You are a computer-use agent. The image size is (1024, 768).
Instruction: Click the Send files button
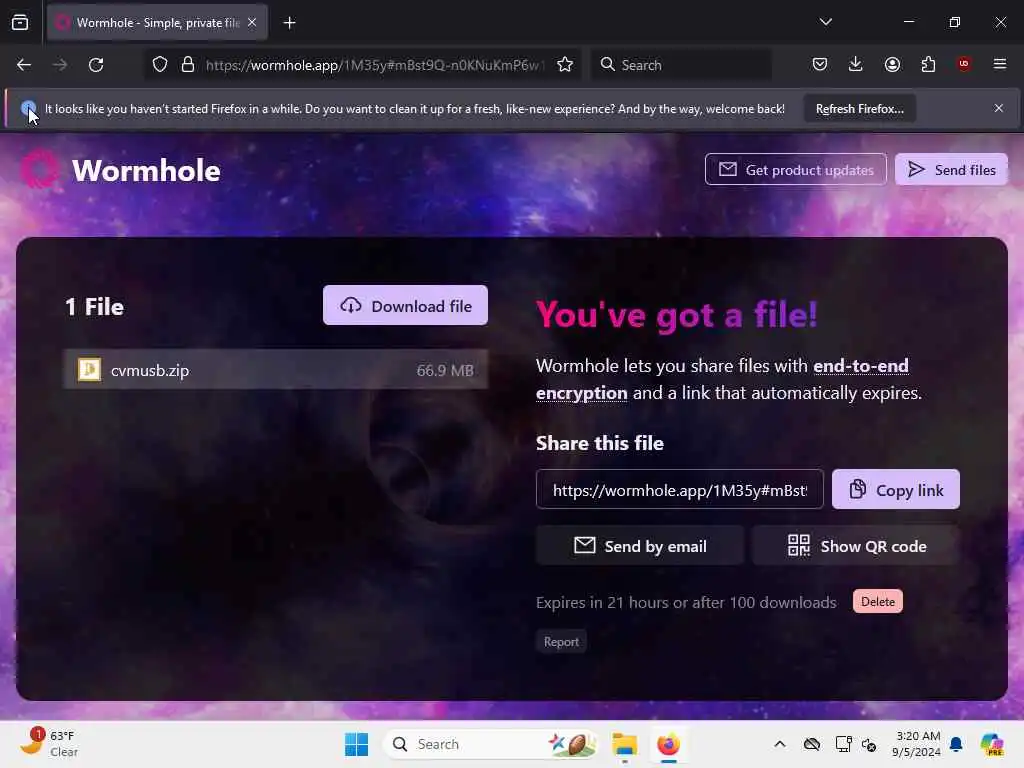click(x=952, y=170)
